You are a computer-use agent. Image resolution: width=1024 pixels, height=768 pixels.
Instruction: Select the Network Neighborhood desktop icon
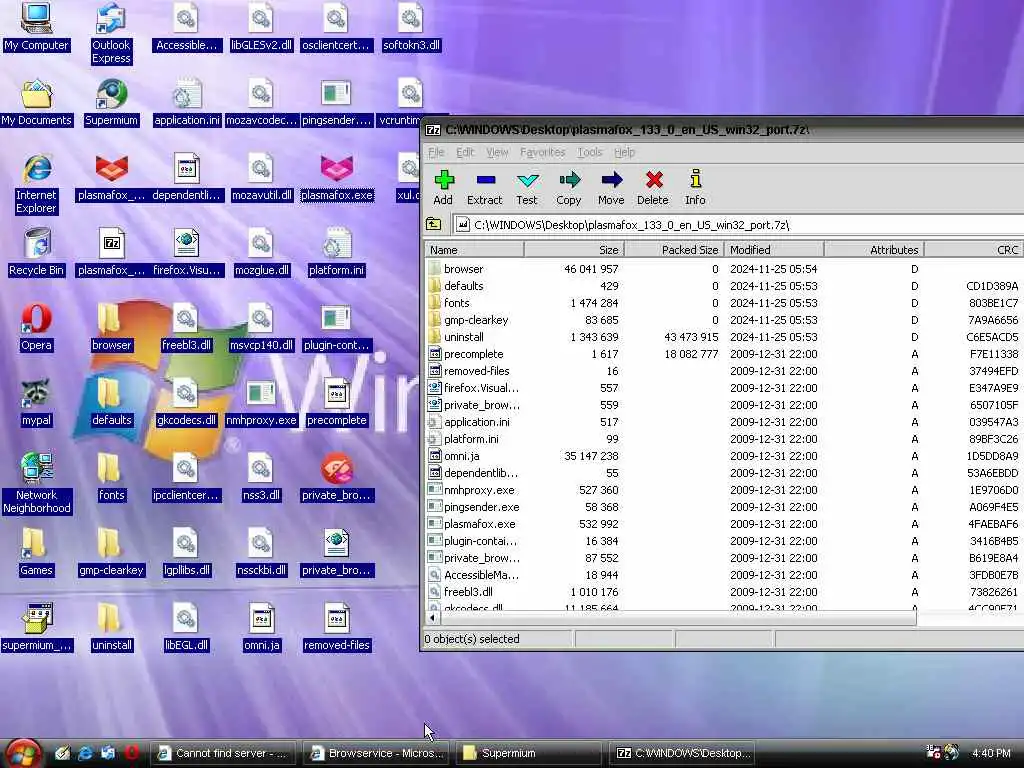(36, 484)
